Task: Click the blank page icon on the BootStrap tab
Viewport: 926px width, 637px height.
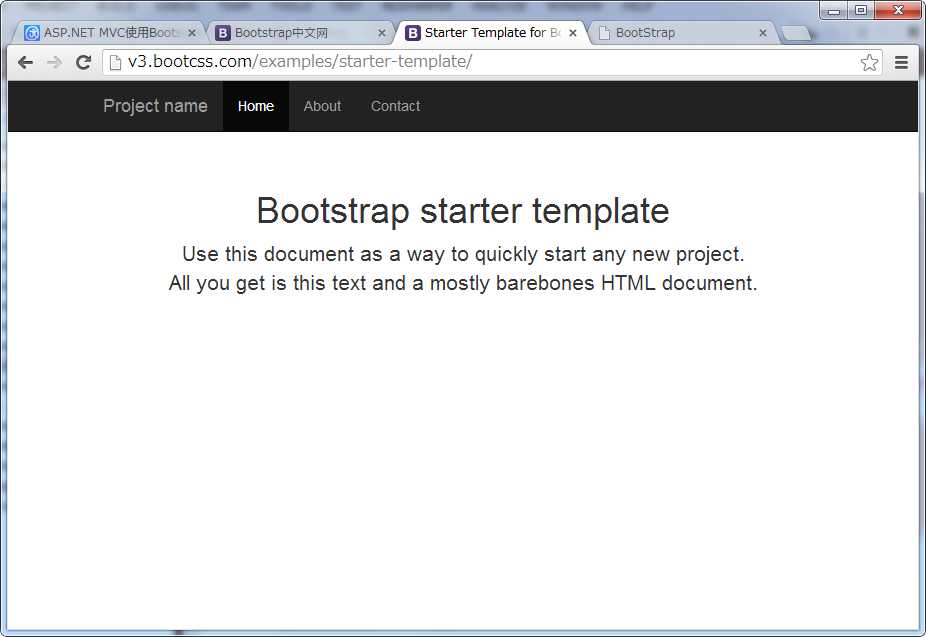Action: click(604, 33)
